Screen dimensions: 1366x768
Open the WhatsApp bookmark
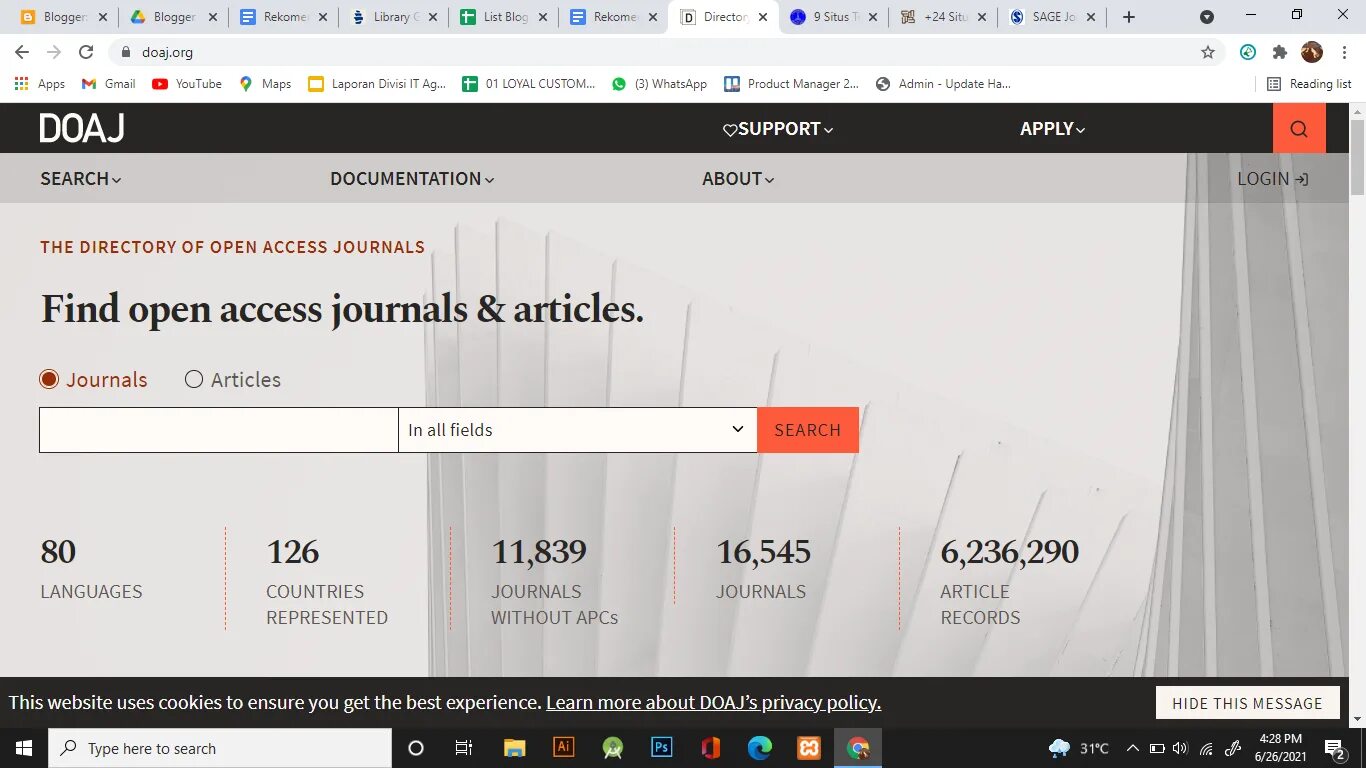point(659,84)
